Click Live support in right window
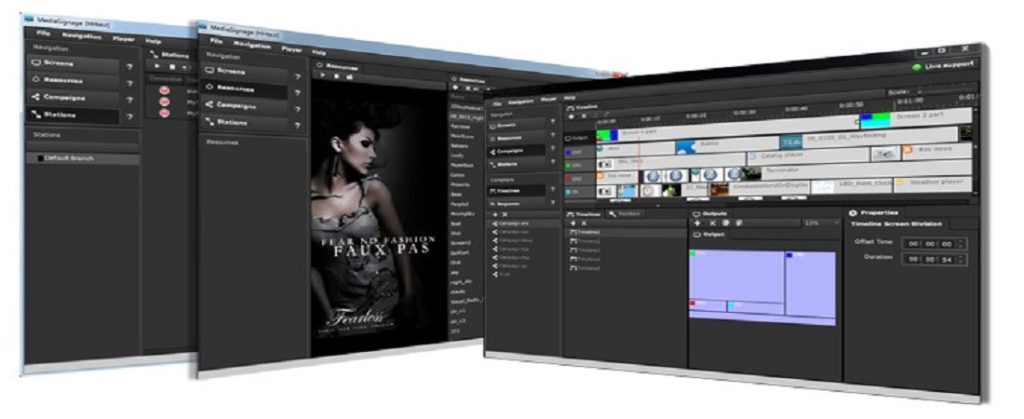The width and height of the screenshot is (1024, 419). click(945, 65)
